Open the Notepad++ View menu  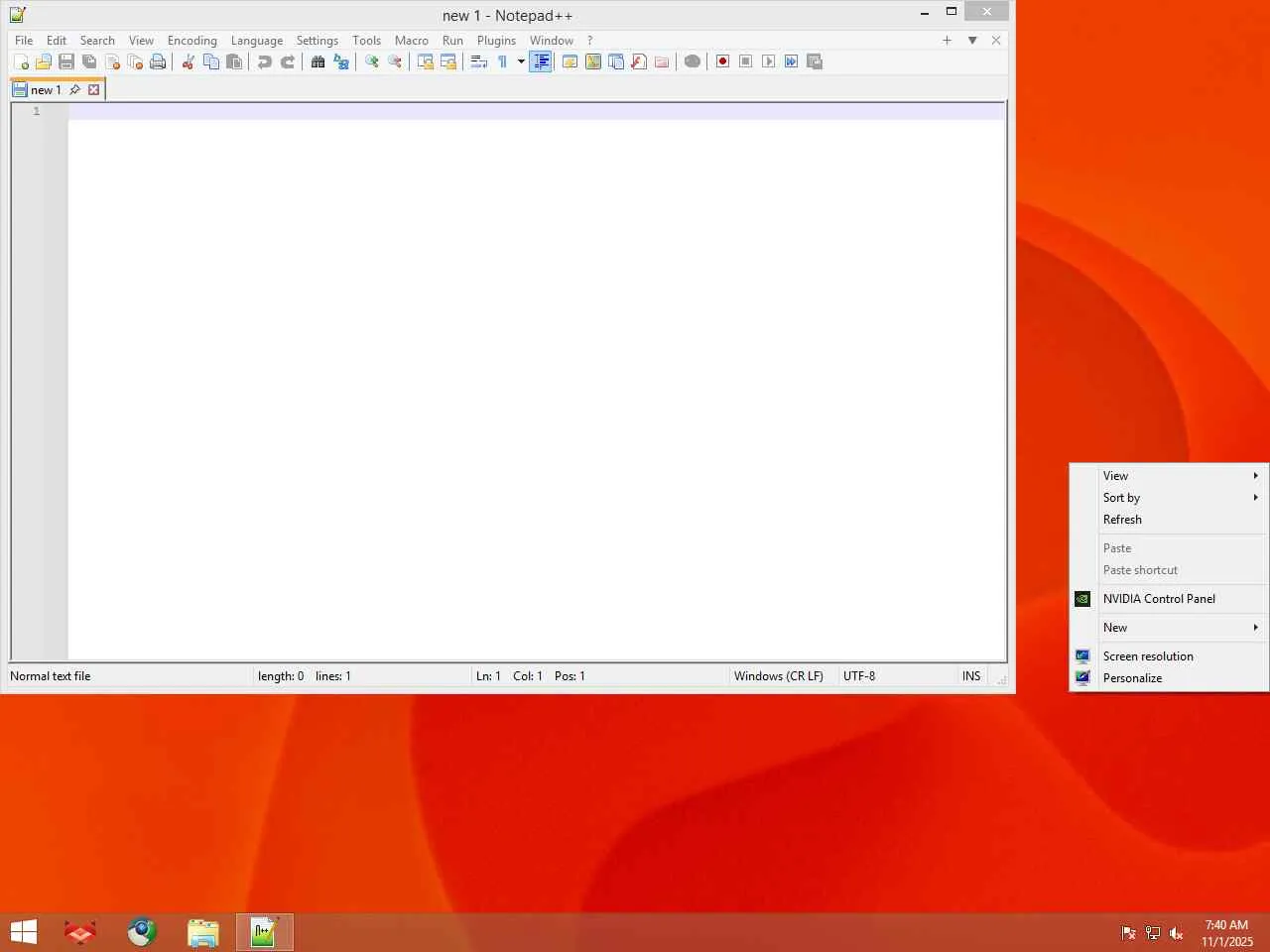click(x=141, y=41)
